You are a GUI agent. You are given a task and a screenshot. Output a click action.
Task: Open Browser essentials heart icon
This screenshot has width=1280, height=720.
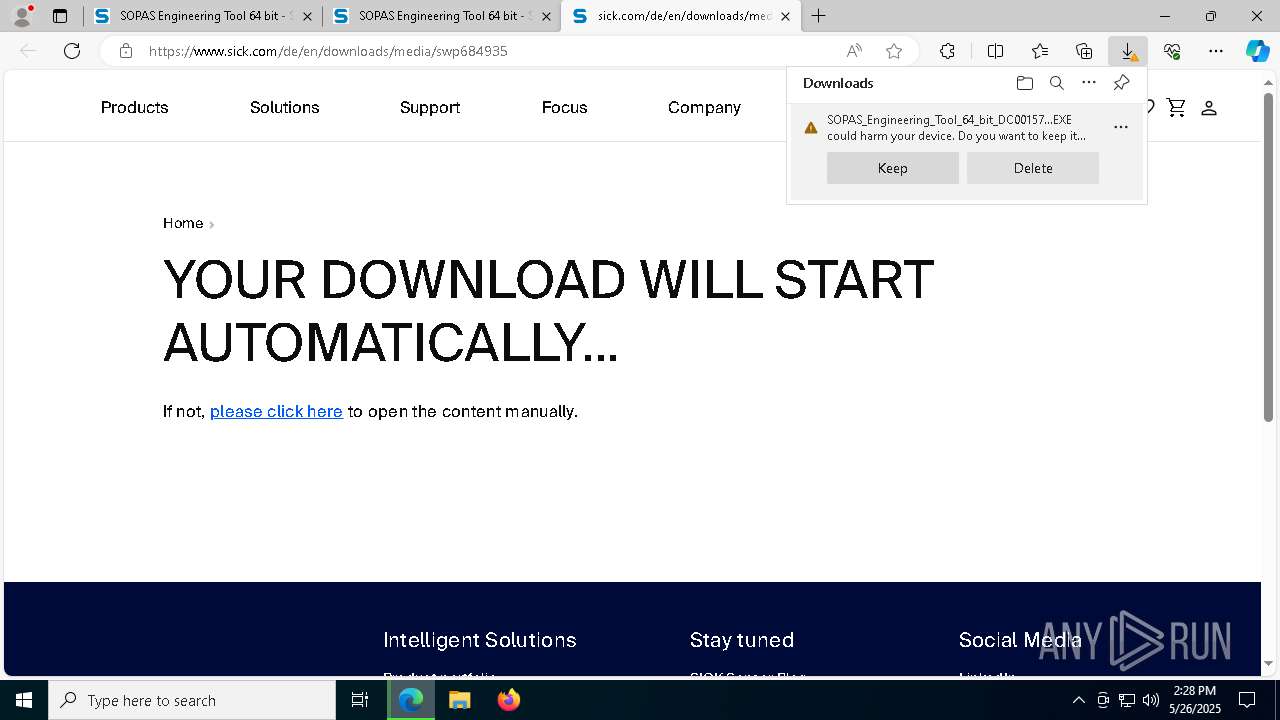(x=1172, y=51)
